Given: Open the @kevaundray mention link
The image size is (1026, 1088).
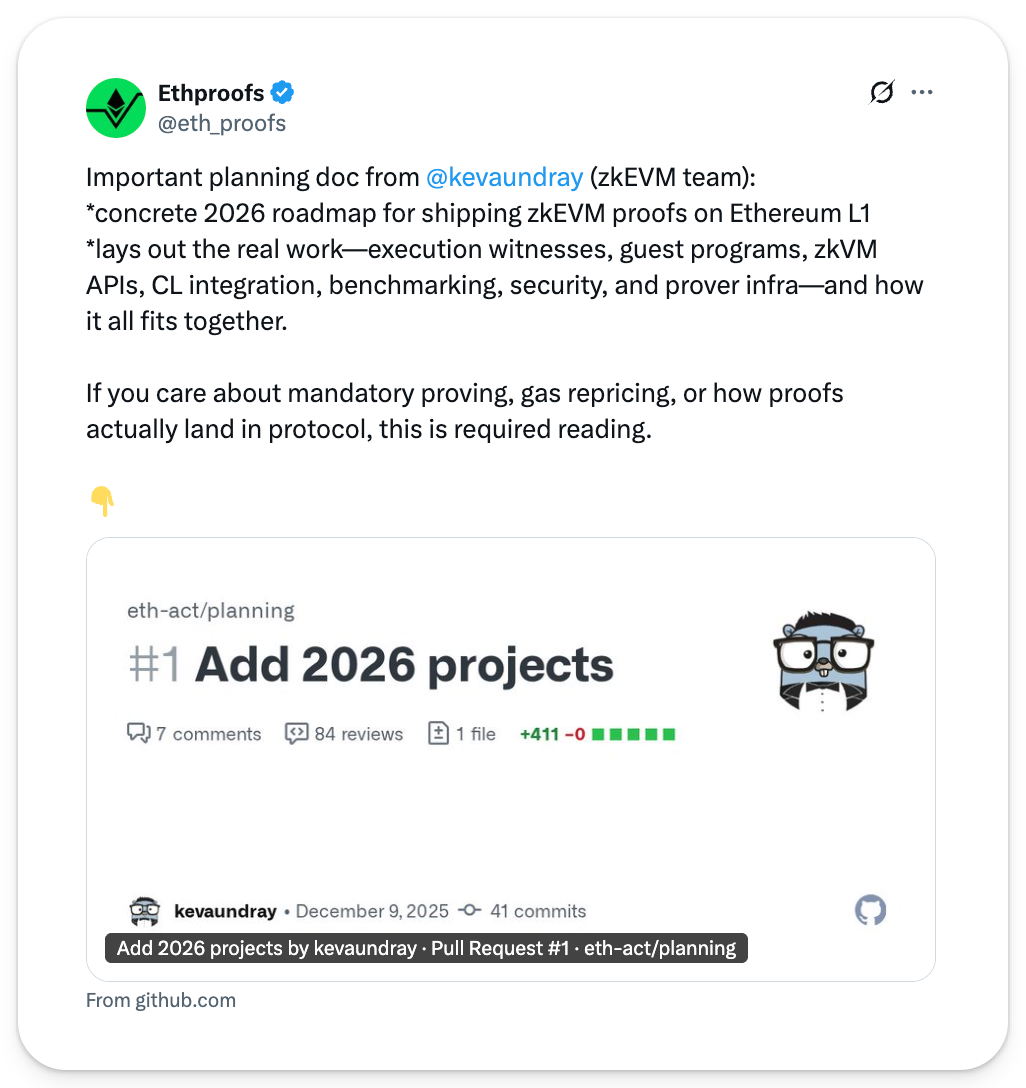Looking at the screenshot, I should (504, 178).
